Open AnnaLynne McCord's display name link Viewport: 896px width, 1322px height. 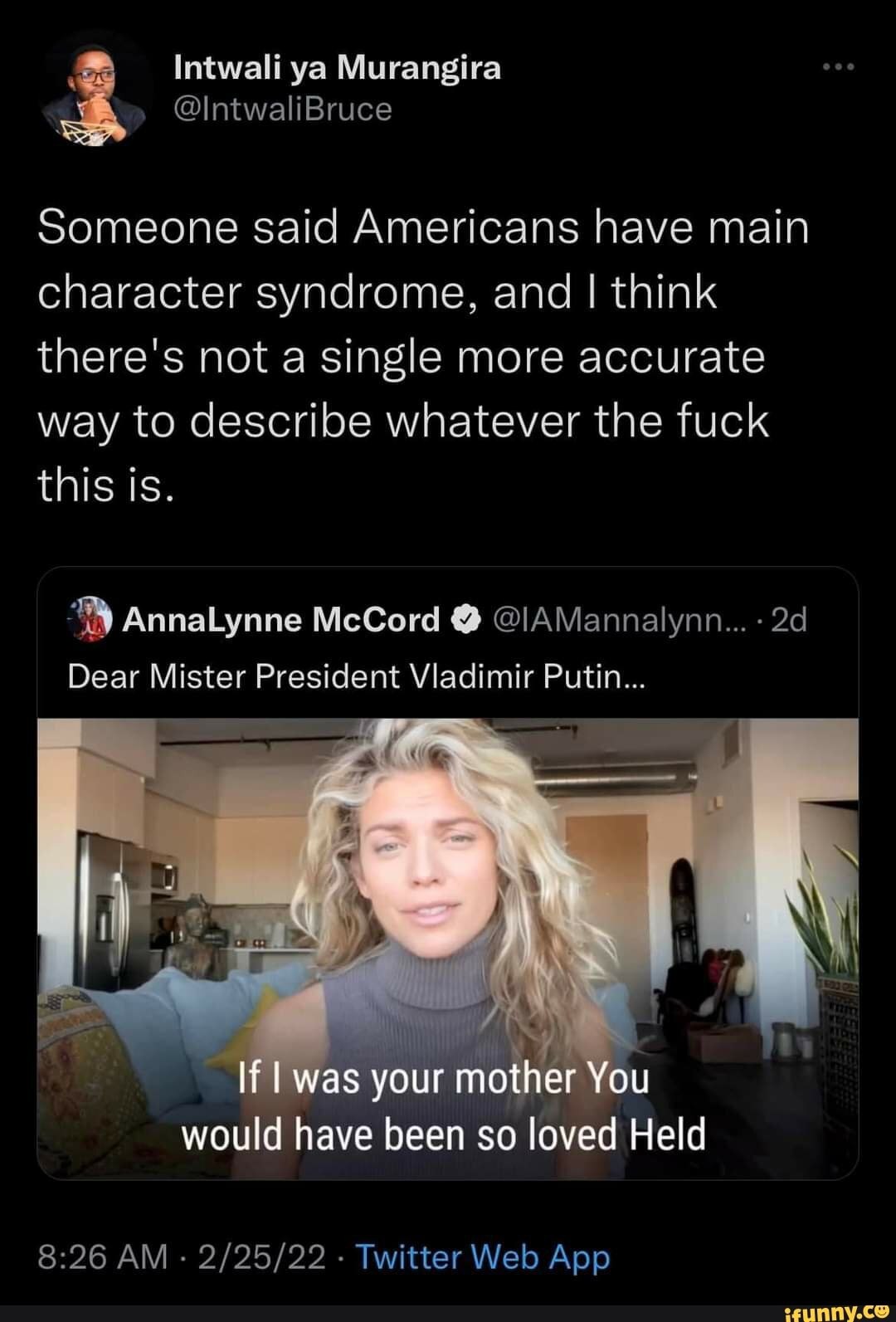282,618
